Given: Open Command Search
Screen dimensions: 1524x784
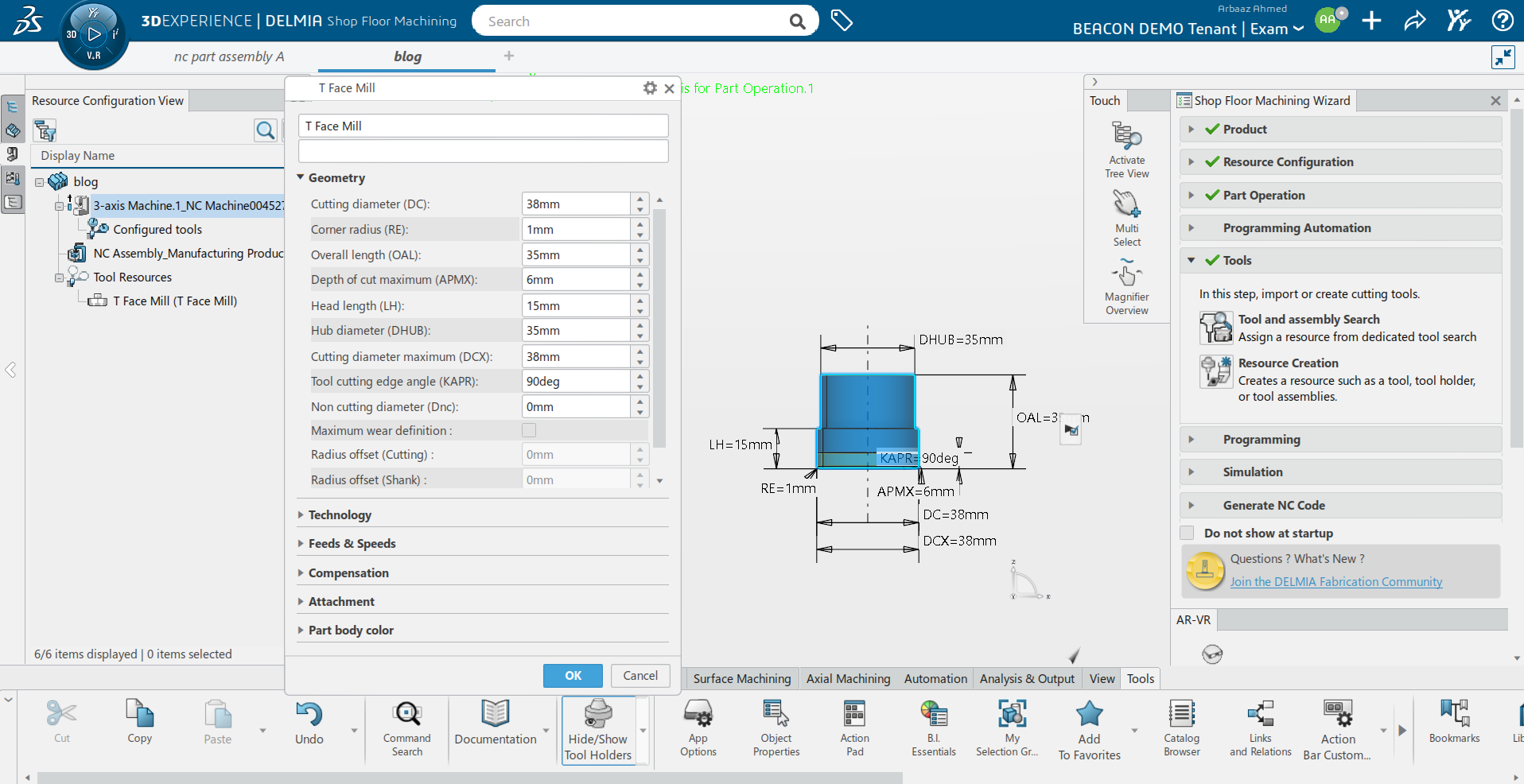Looking at the screenshot, I should pyautogui.click(x=407, y=728).
